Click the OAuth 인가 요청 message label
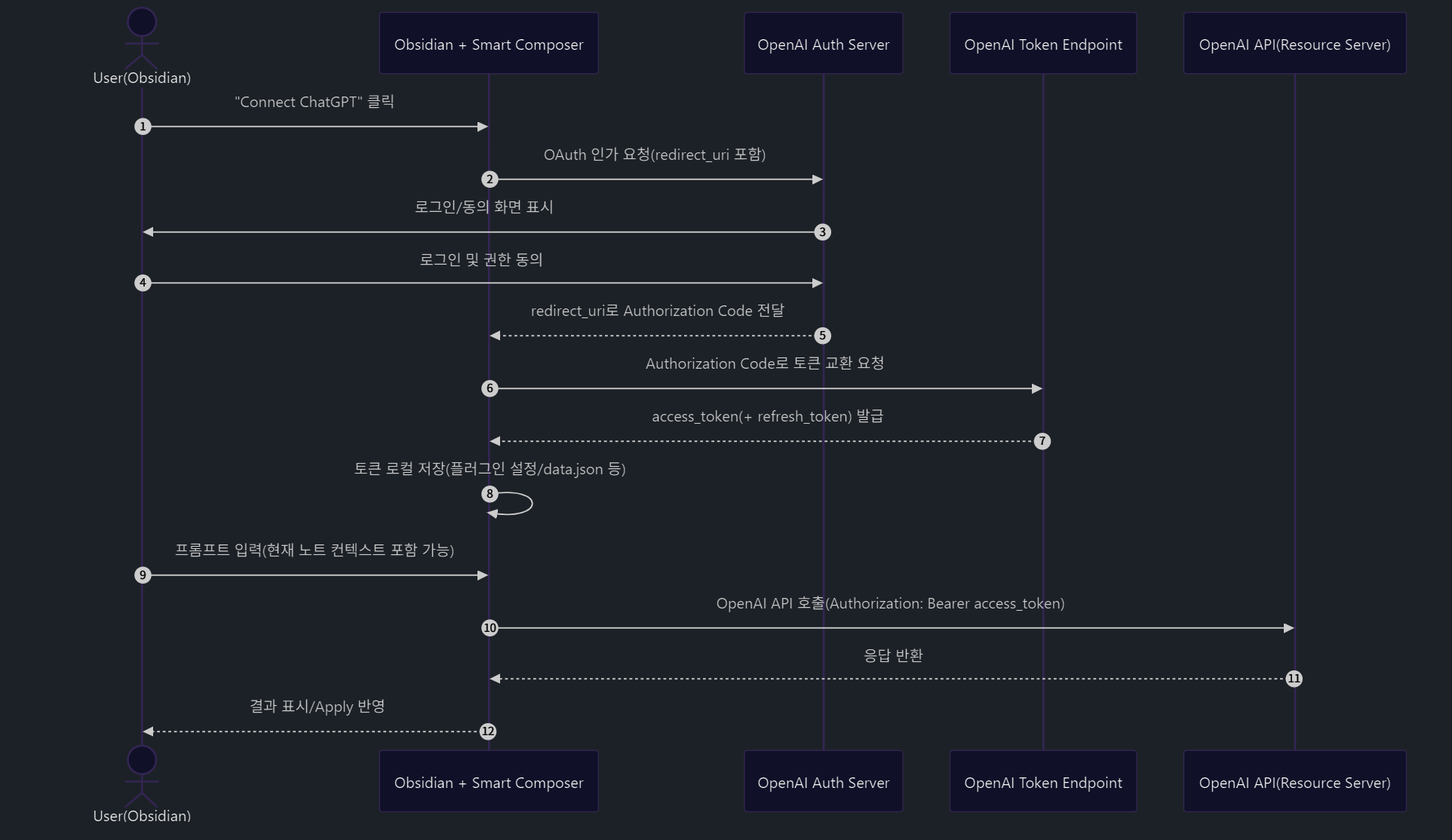Screen dimensions: 1452x840 point(654,155)
